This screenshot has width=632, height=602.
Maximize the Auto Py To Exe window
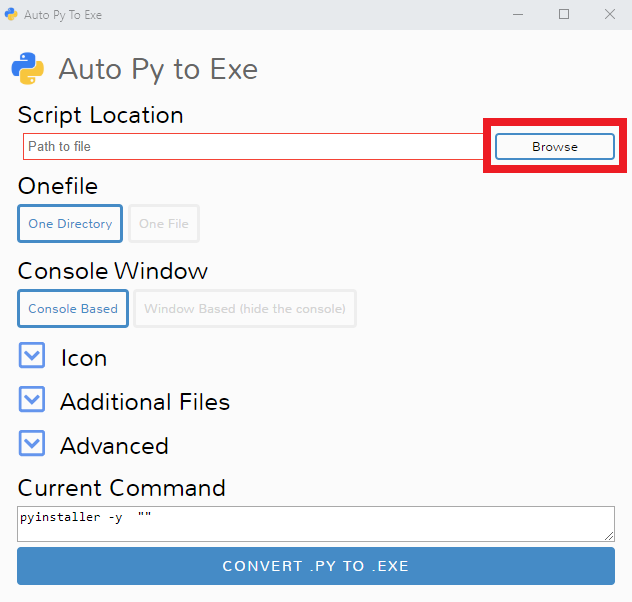[564, 15]
